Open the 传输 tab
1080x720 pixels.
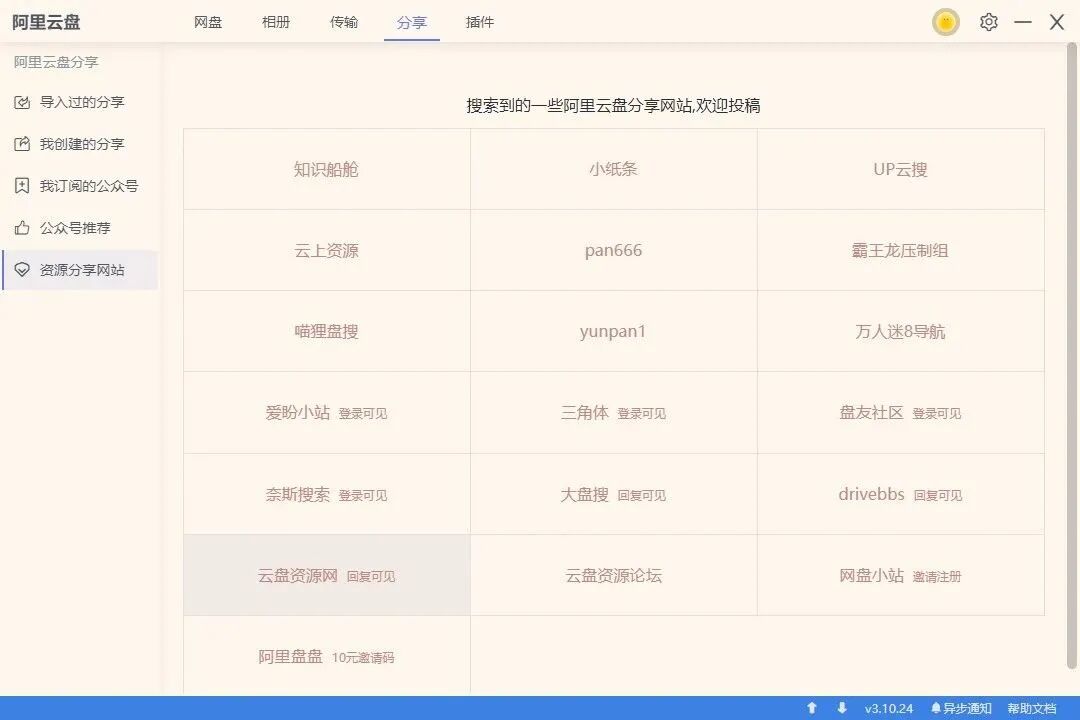[344, 22]
